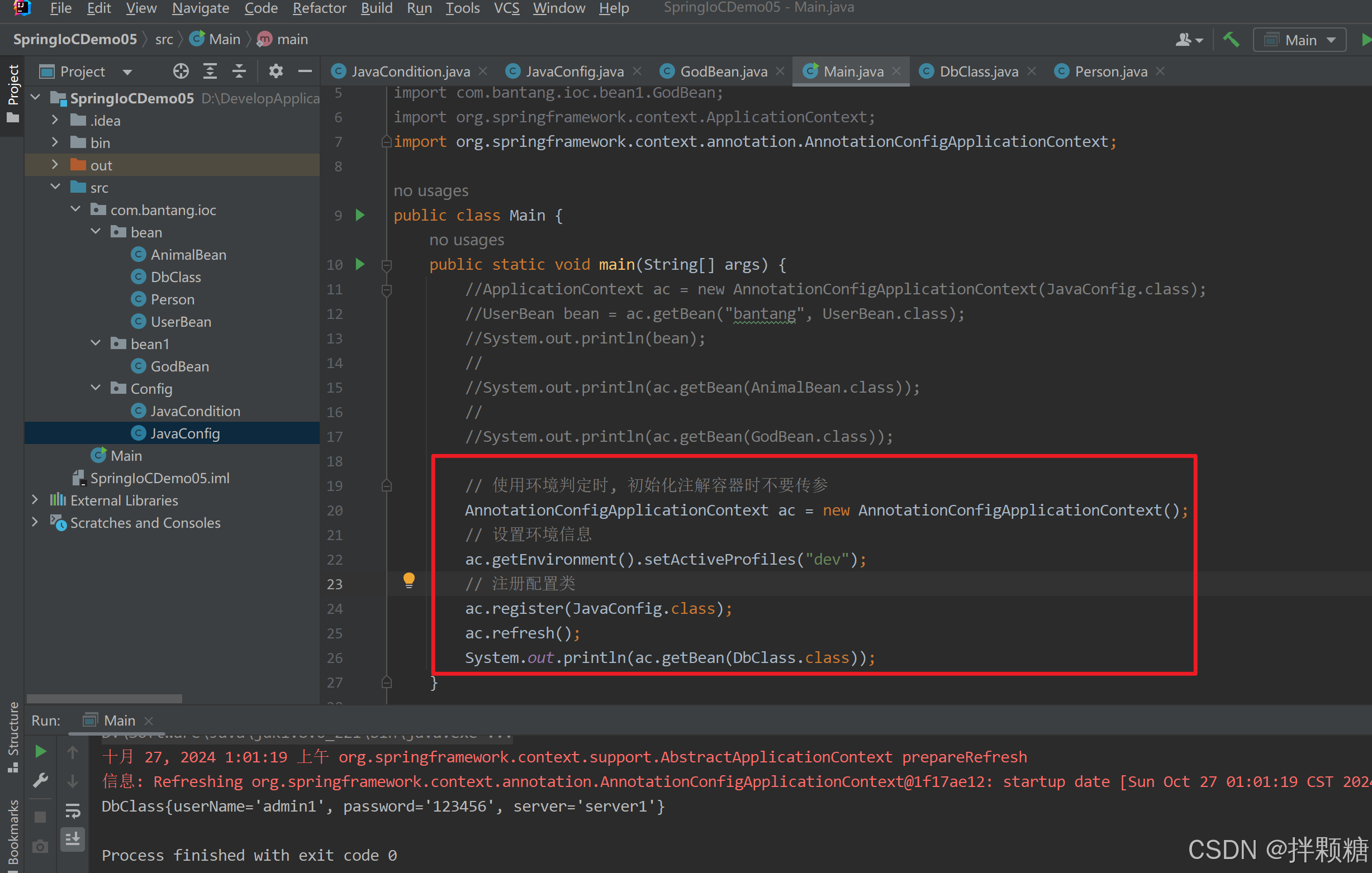Screen dimensions: 1372x873
Task: Open the Main run configuration dropdown
Action: coord(1300,40)
